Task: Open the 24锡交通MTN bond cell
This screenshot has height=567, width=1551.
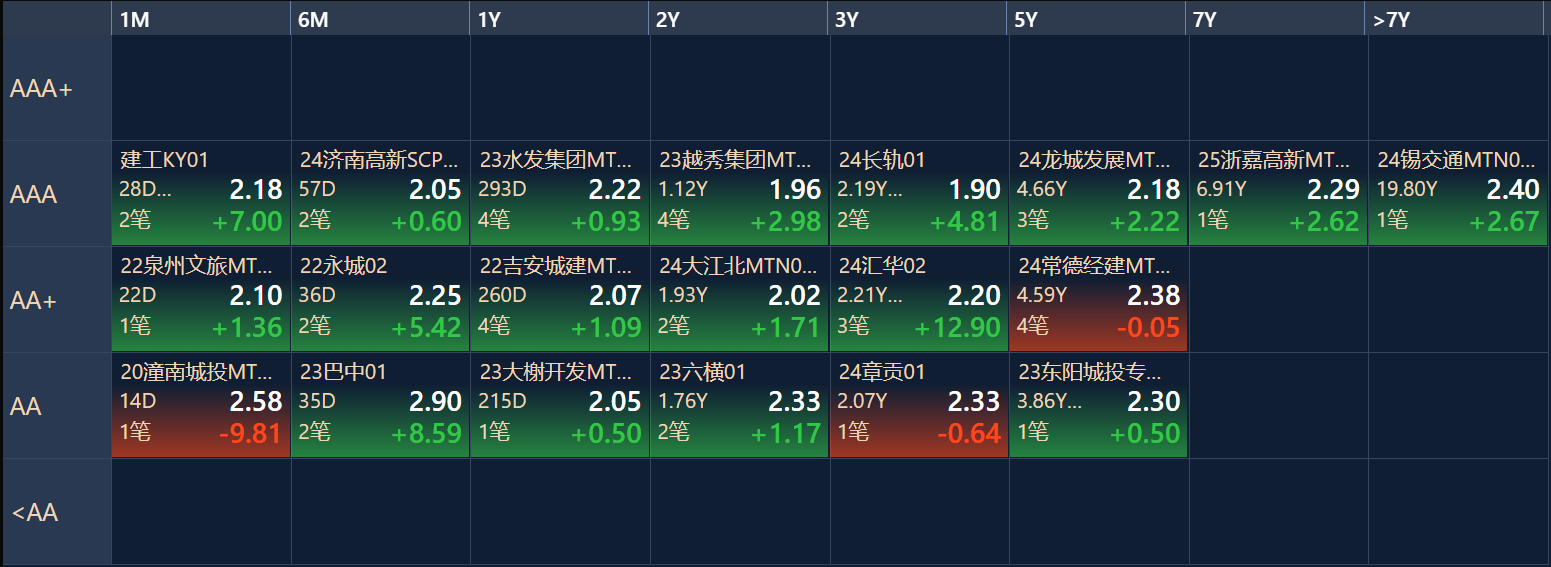Action: (x=1457, y=193)
